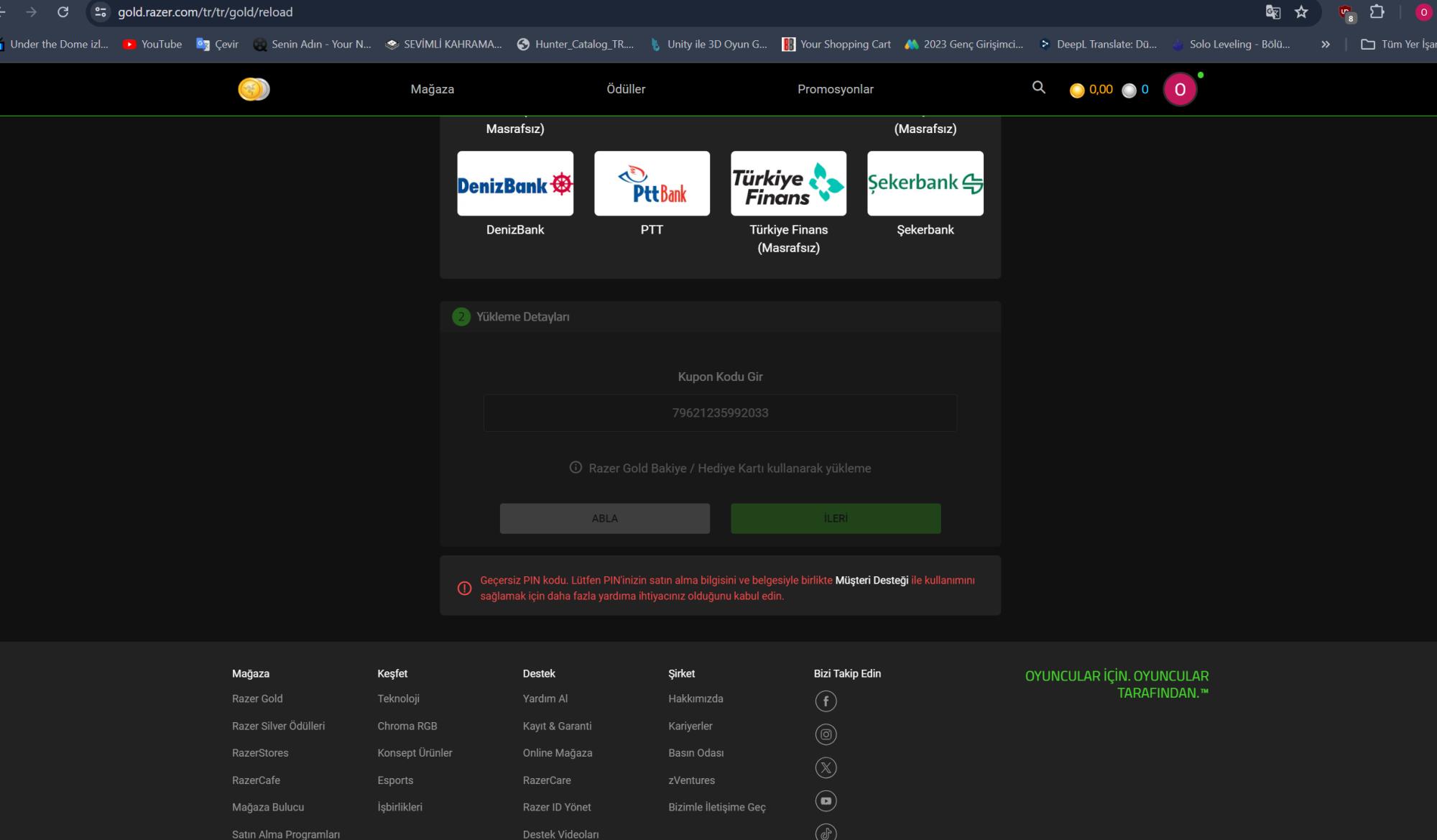Open Razer's Facebook page icon
Viewport: 1437px width, 840px height.
826,701
